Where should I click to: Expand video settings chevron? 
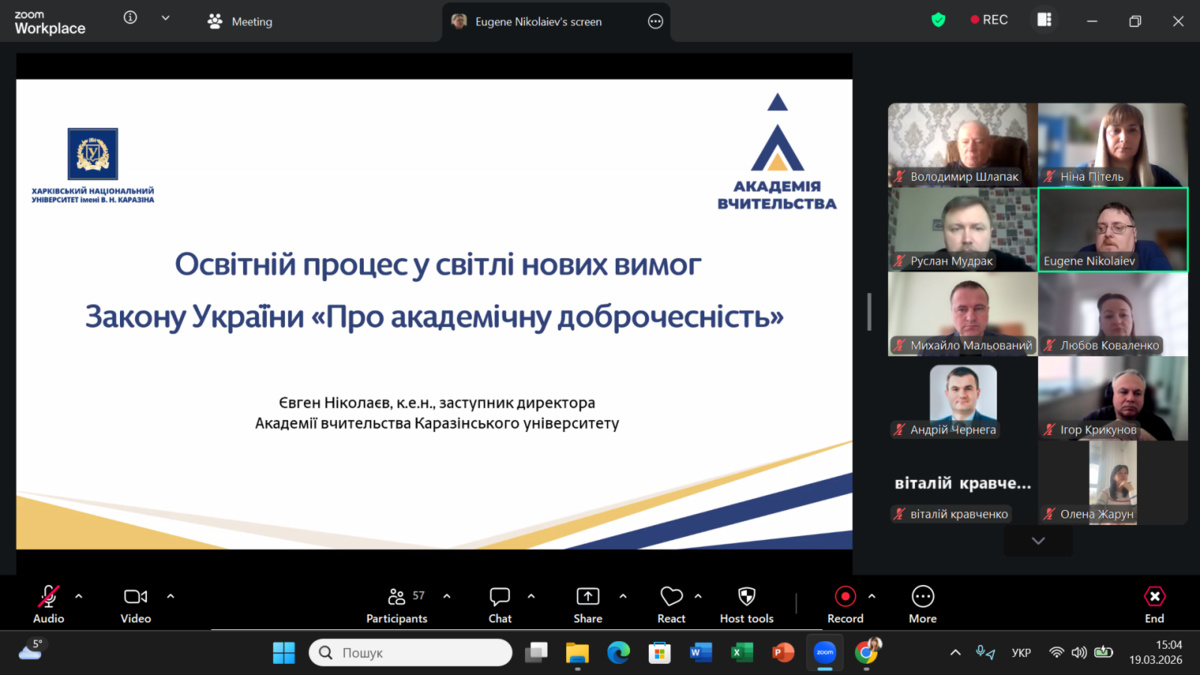pos(171,596)
